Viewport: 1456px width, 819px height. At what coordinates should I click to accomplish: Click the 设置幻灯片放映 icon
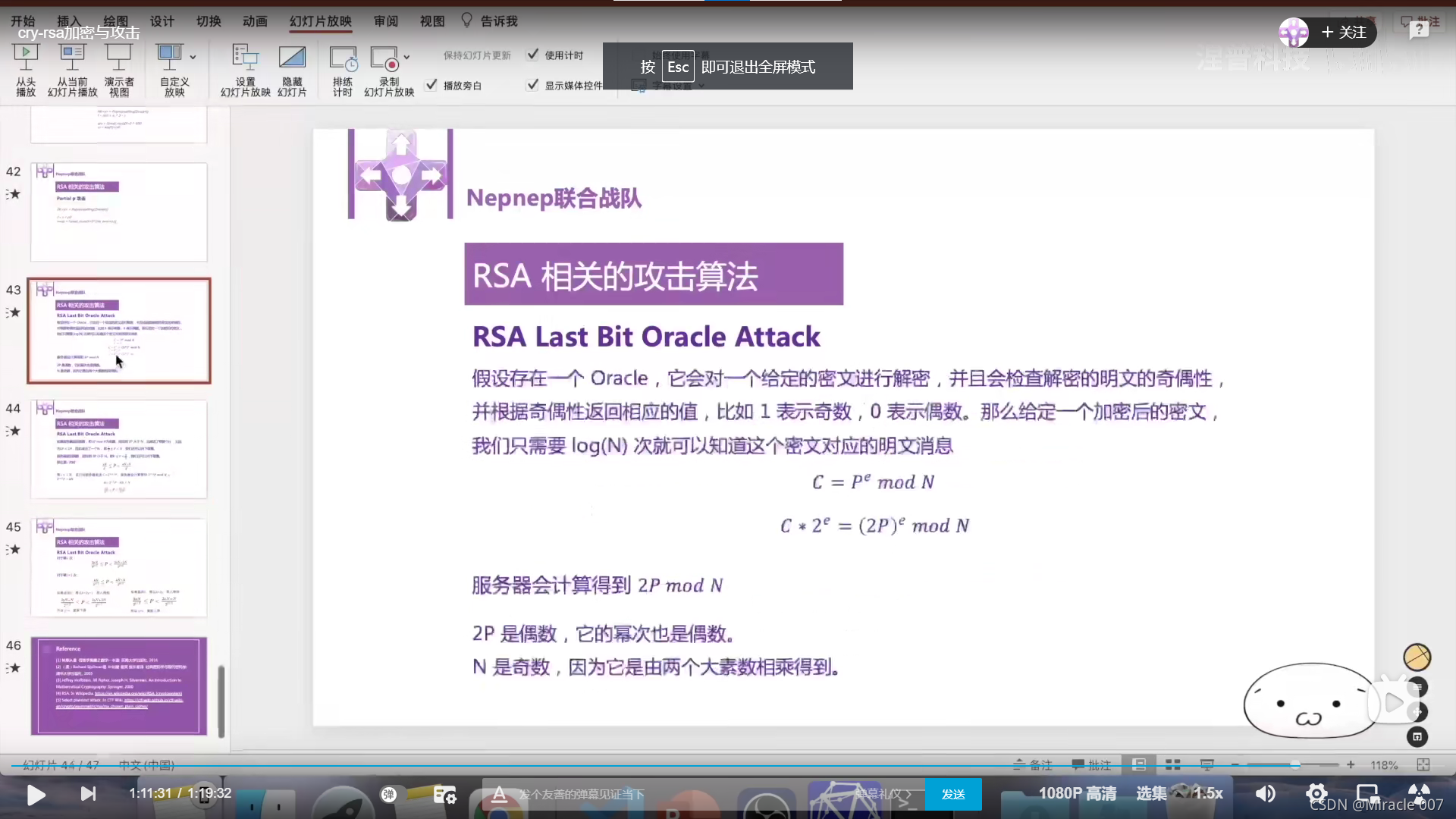tap(245, 58)
